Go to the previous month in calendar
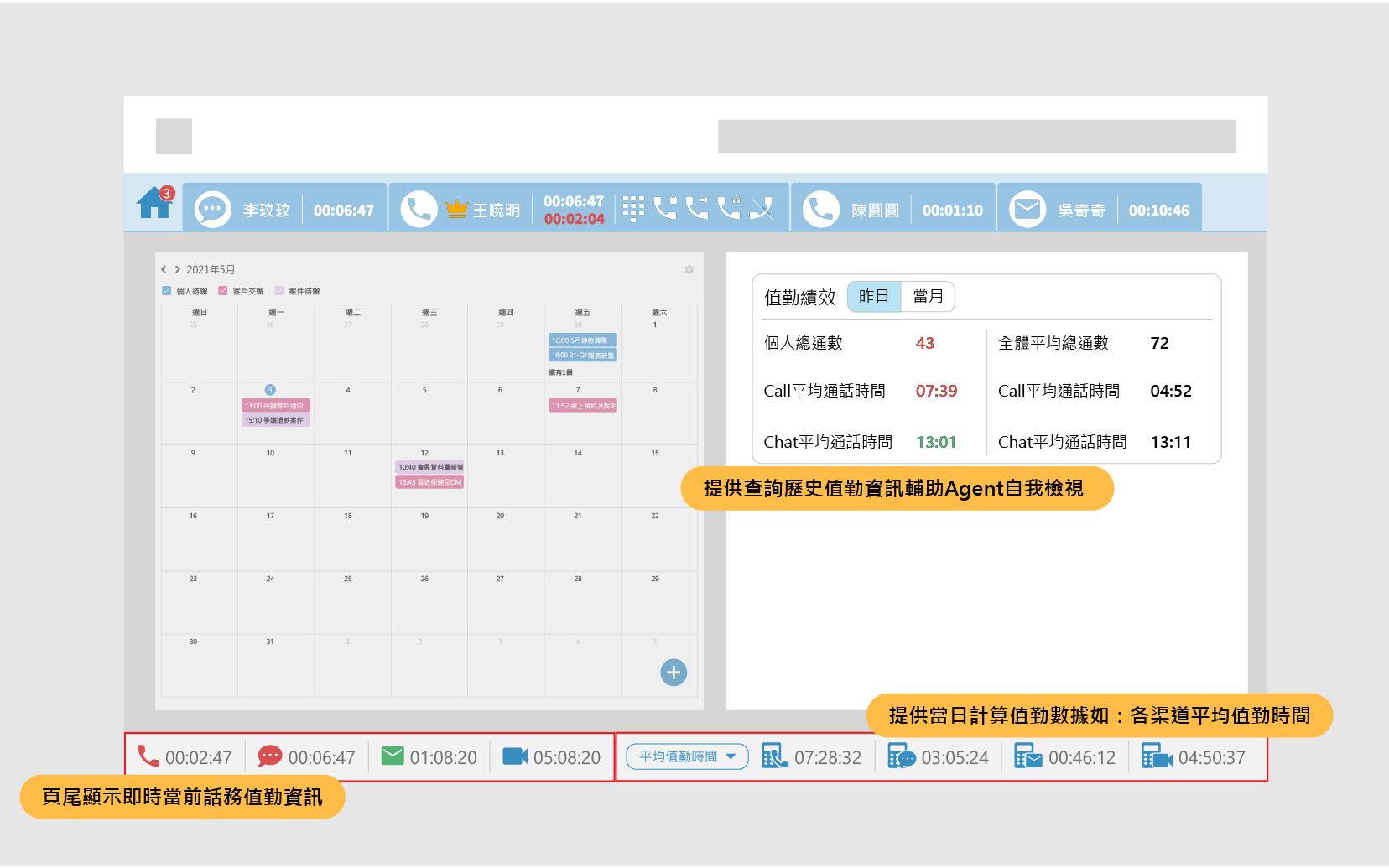This screenshot has height=868, width=1389. [x=164, y=269]
